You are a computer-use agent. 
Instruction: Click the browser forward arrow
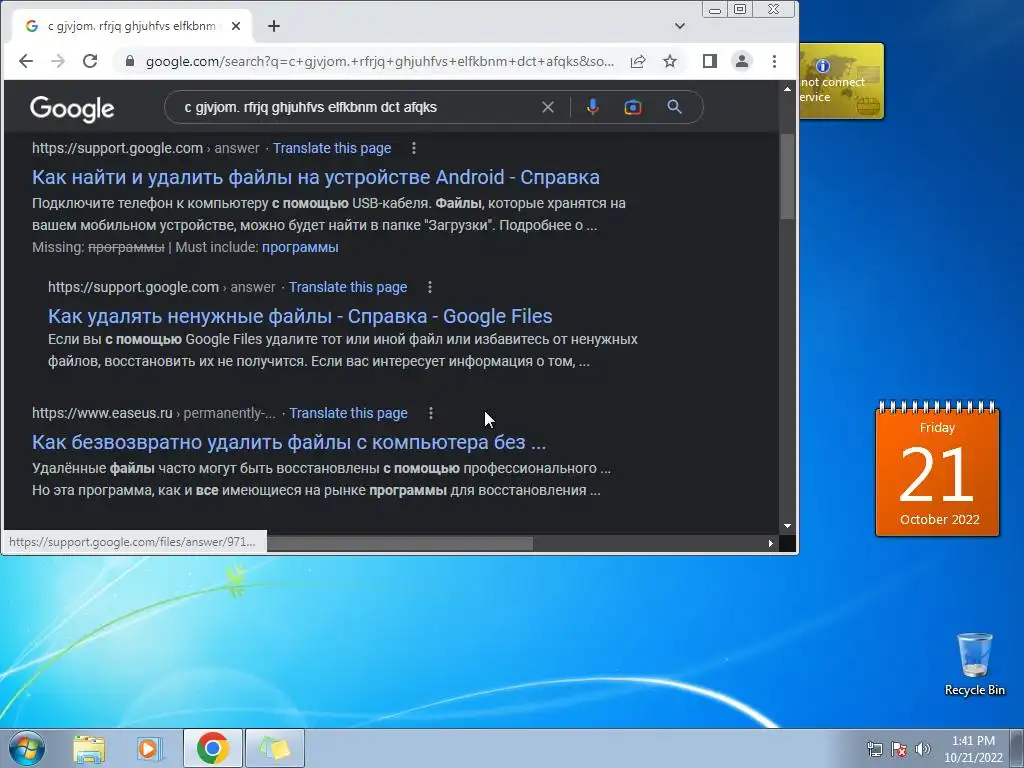click(x=58, y=61)
